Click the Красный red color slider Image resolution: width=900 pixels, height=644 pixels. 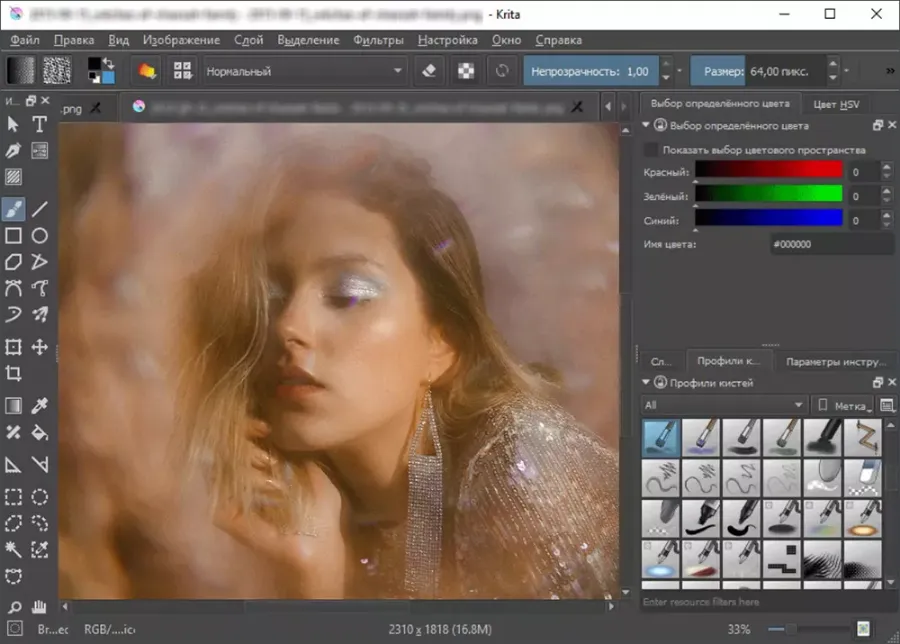(x=769, y=170)
